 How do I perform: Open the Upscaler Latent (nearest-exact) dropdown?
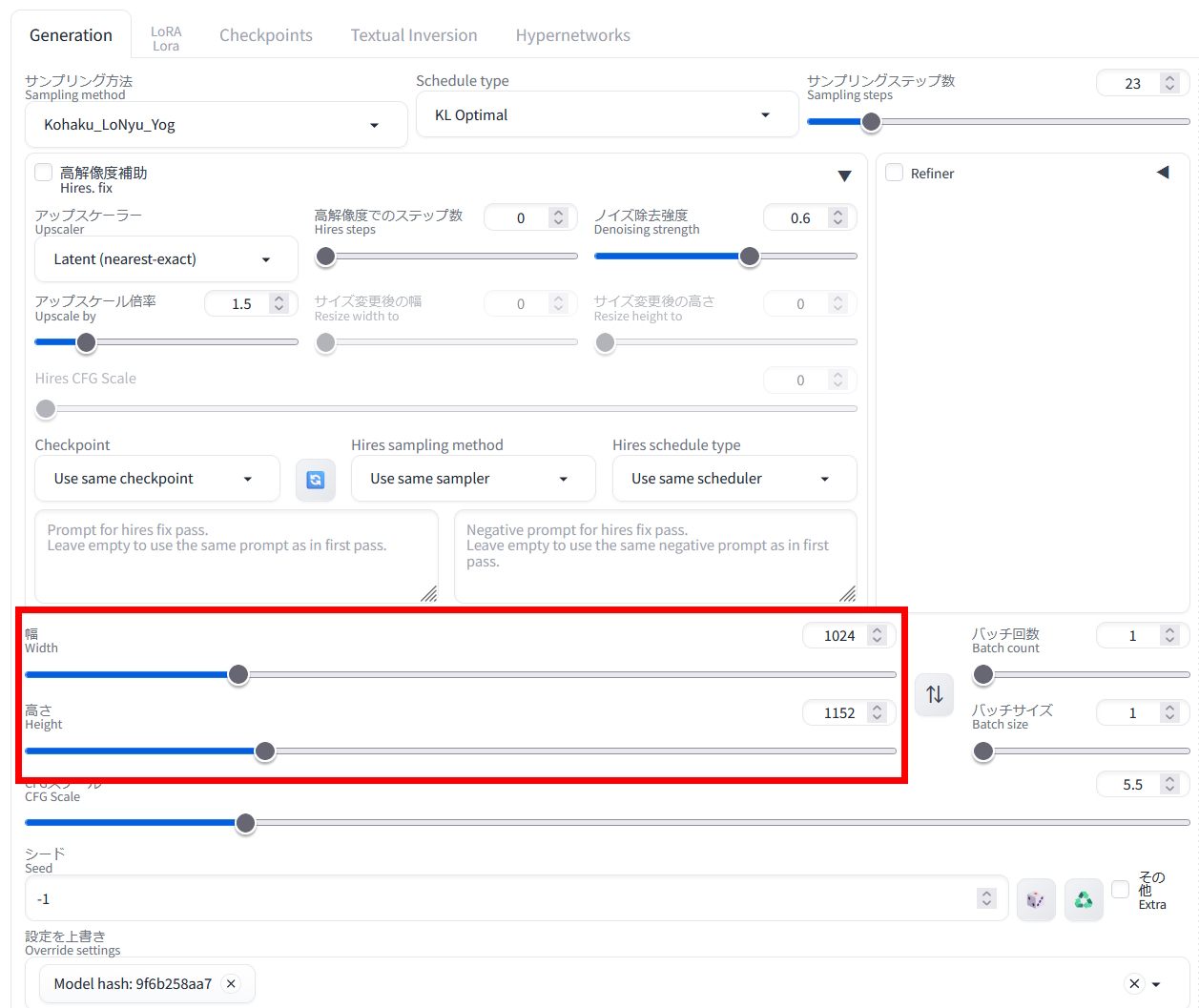[x=166, y=259]
